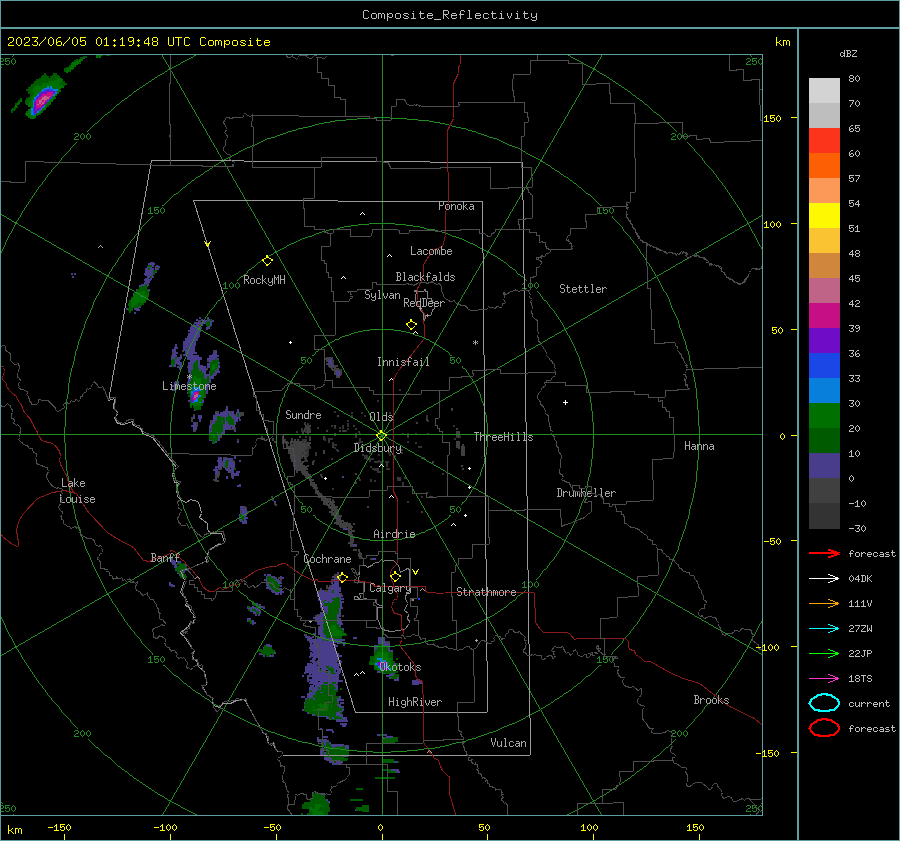Click the Limestone label
This screenshot has height=841, width=900.
(189, 386)
